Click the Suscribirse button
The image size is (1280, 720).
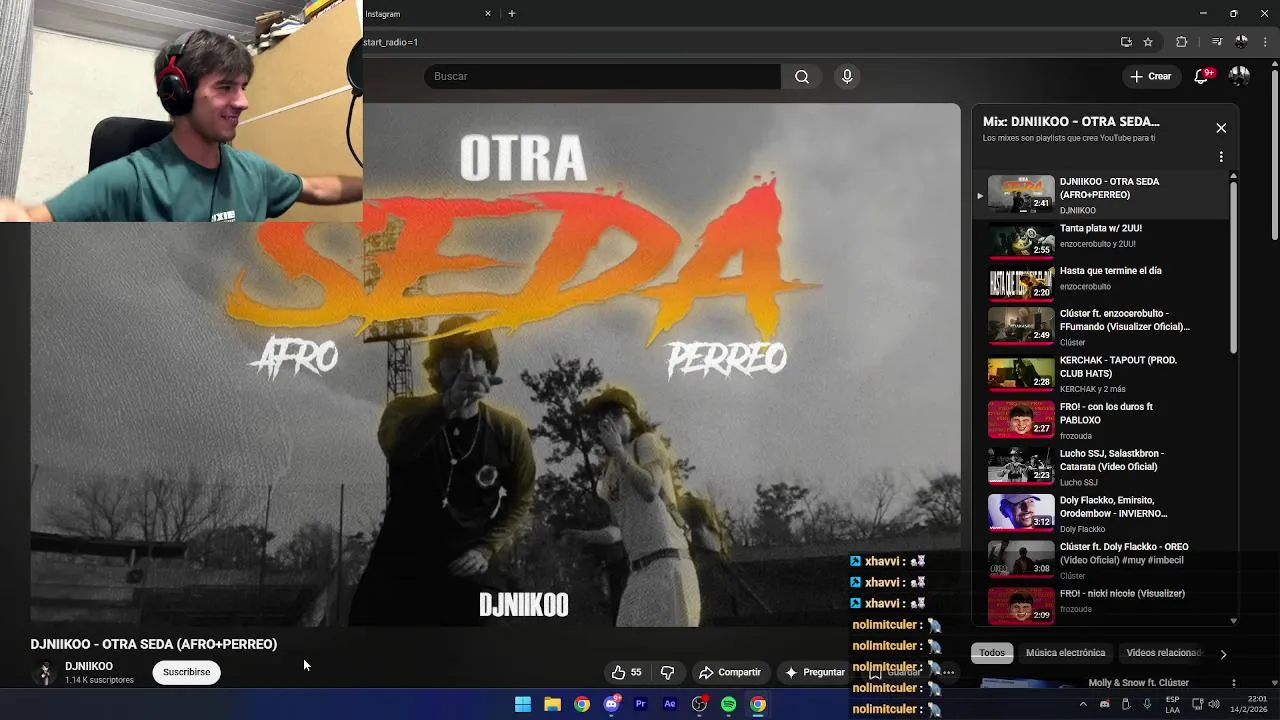point(186,672)
